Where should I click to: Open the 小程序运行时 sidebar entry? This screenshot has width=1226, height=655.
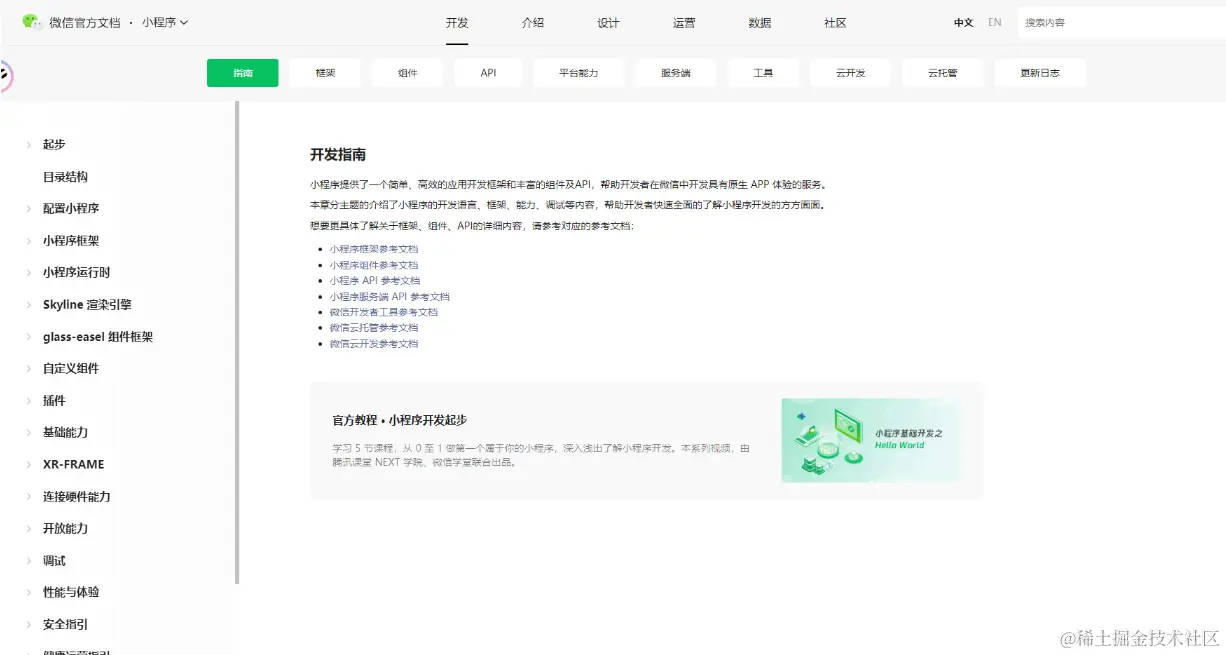tap(77, 273)
